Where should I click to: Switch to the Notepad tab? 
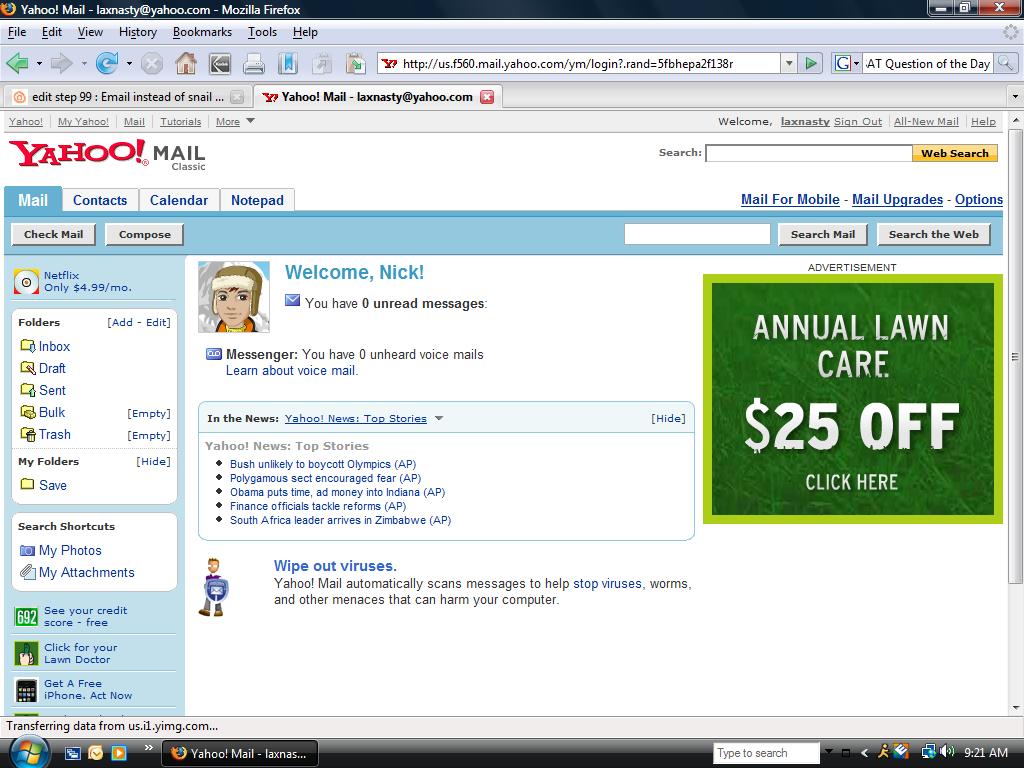pyautogui.click(x=257, y=200)
